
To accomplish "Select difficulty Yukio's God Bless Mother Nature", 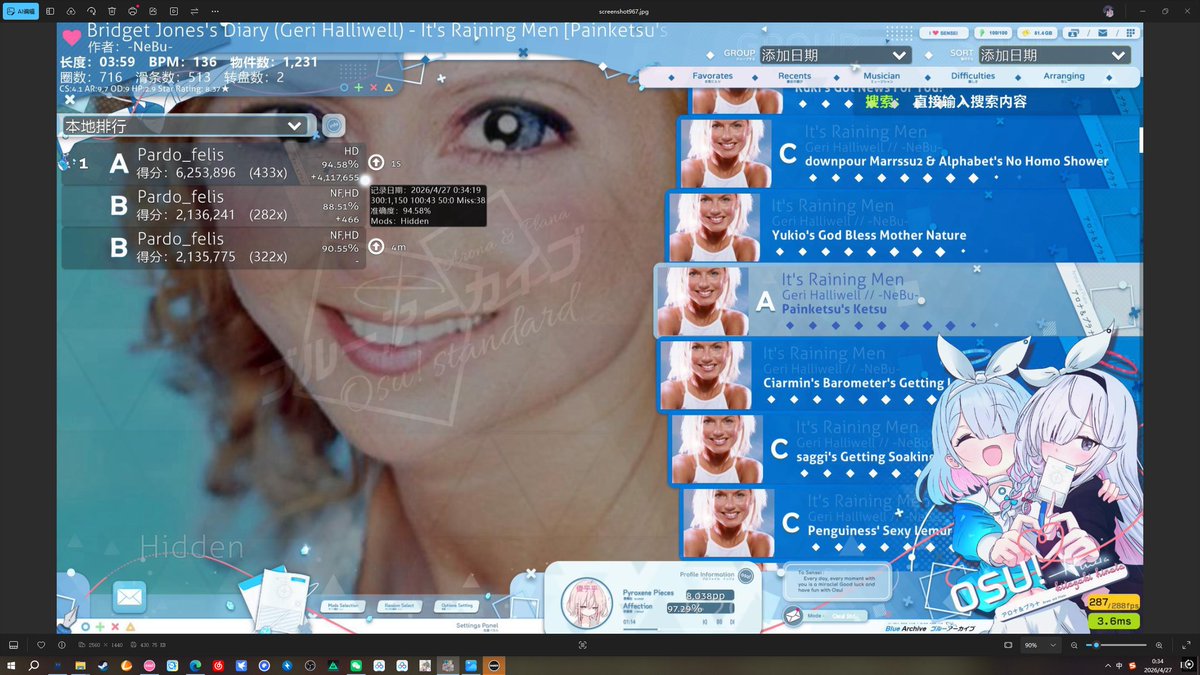I will (x=903, y=226).
